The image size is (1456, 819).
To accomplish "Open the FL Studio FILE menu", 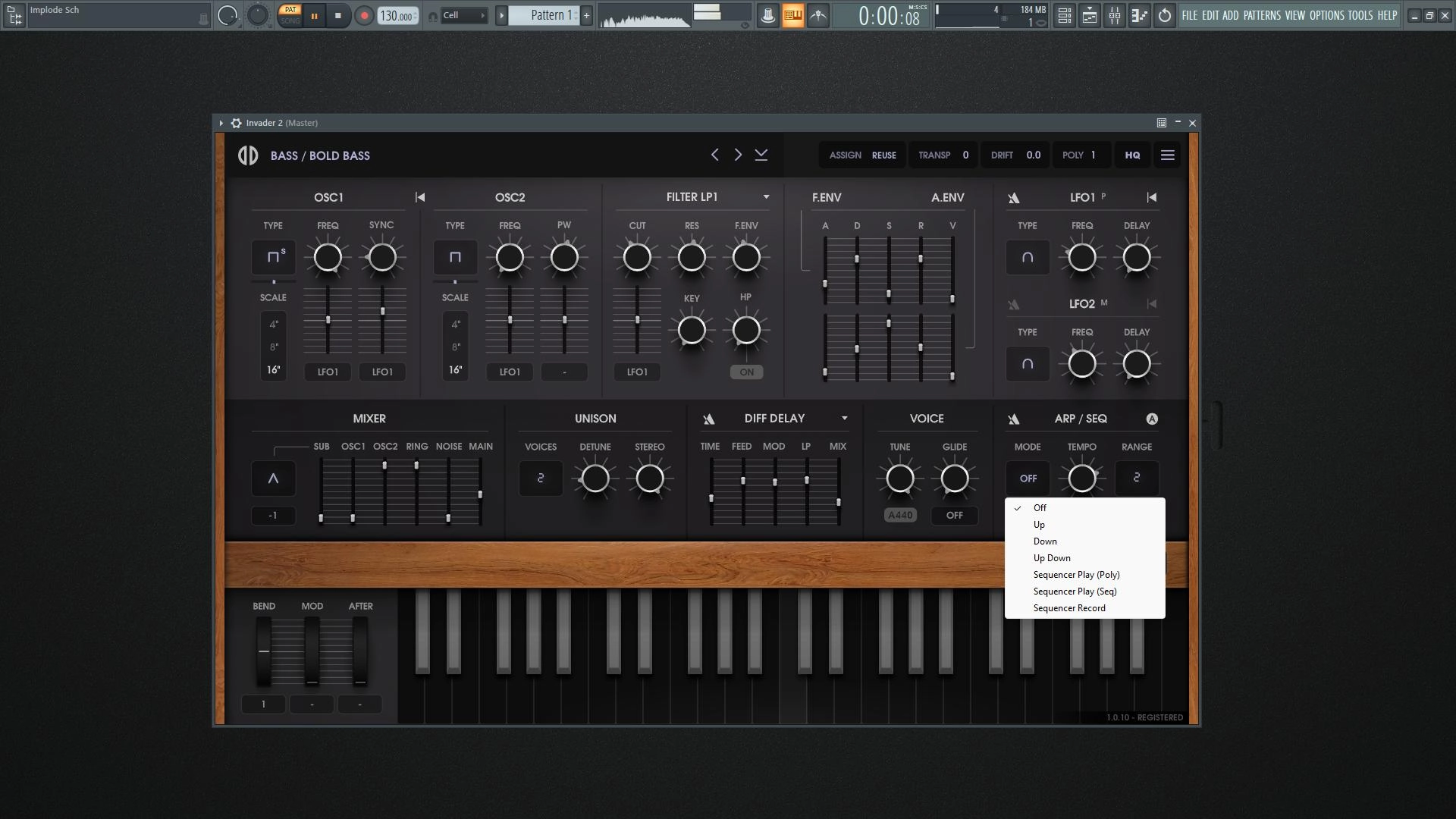I will 1190,15.
